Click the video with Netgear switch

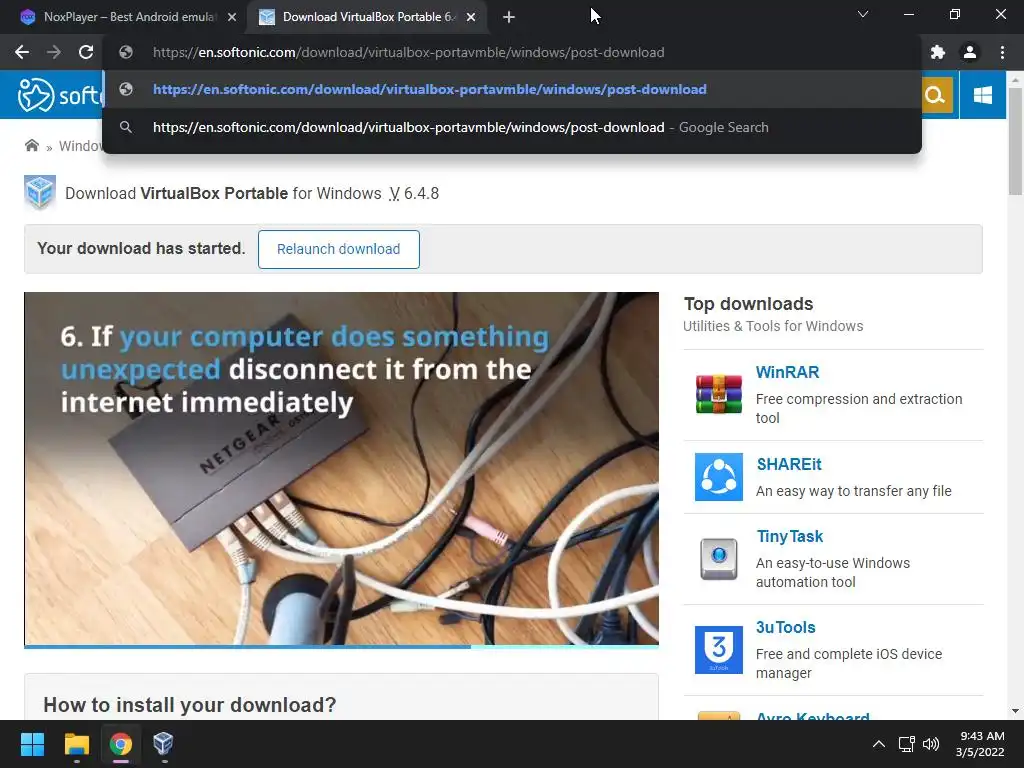(x=341, y=469)
